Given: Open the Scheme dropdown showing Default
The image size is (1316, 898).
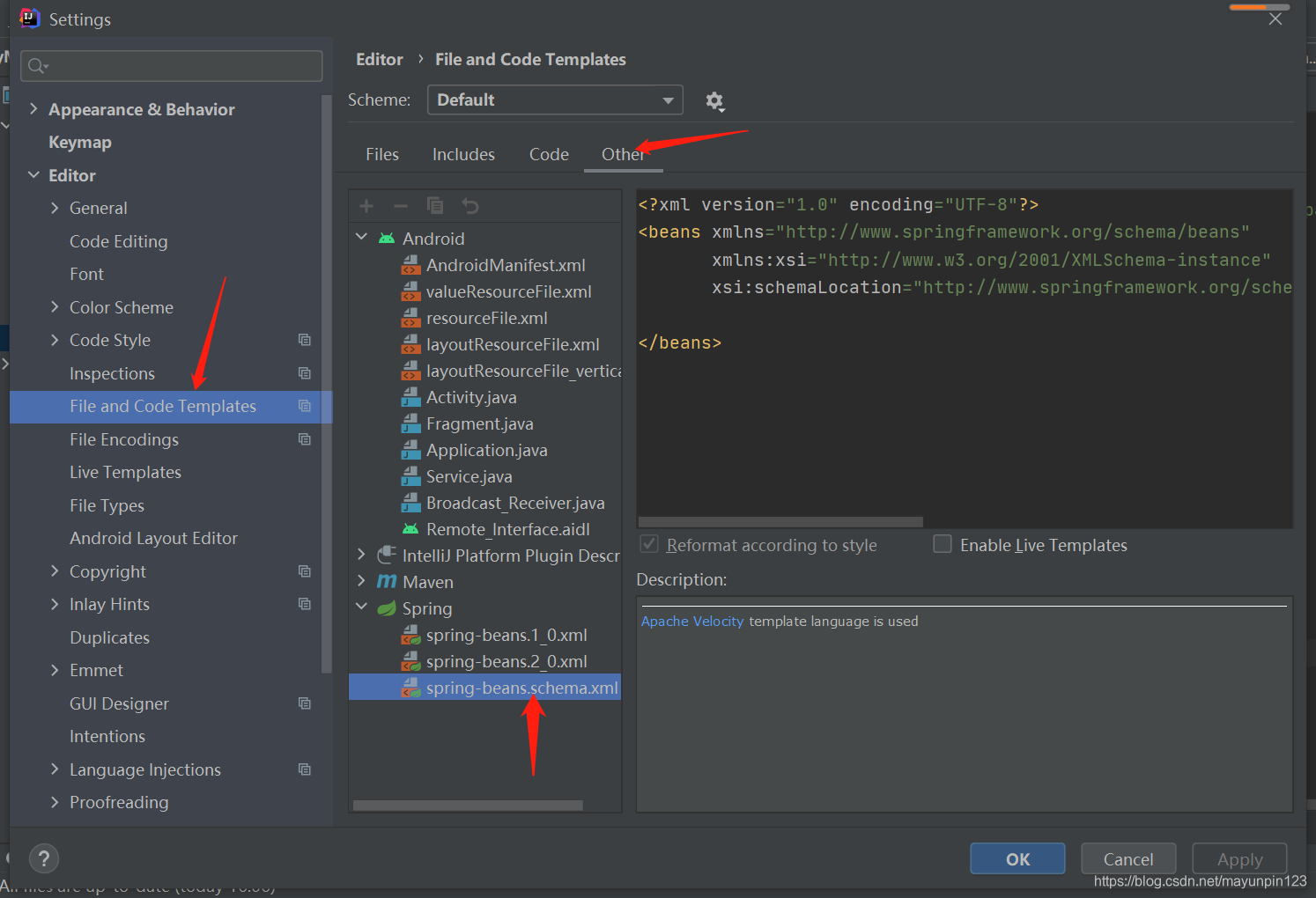Looking at the screenshot, I should point(555,99).
